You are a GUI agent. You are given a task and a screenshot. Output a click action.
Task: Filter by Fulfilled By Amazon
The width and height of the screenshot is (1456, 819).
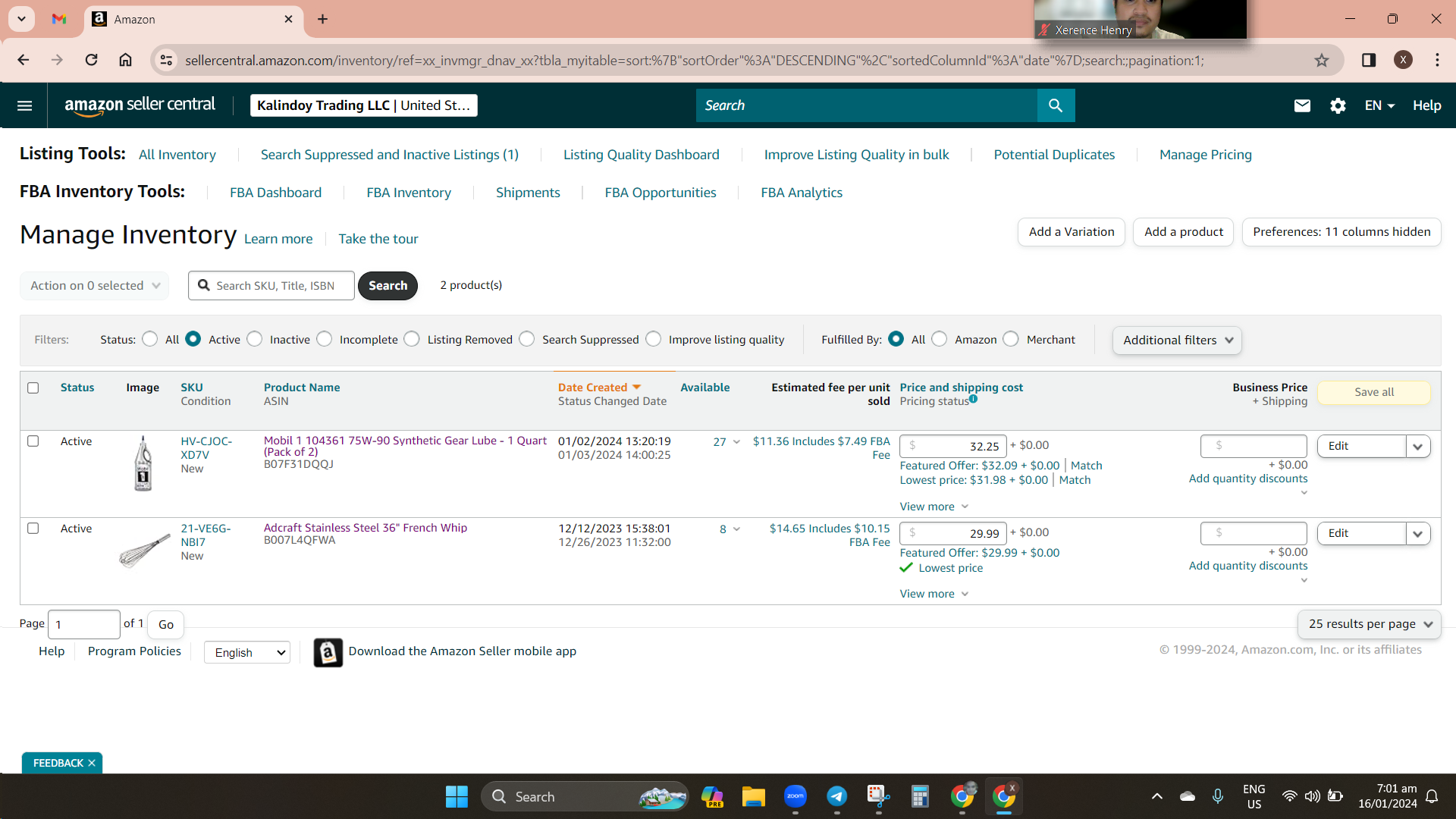tap(940, 339)
